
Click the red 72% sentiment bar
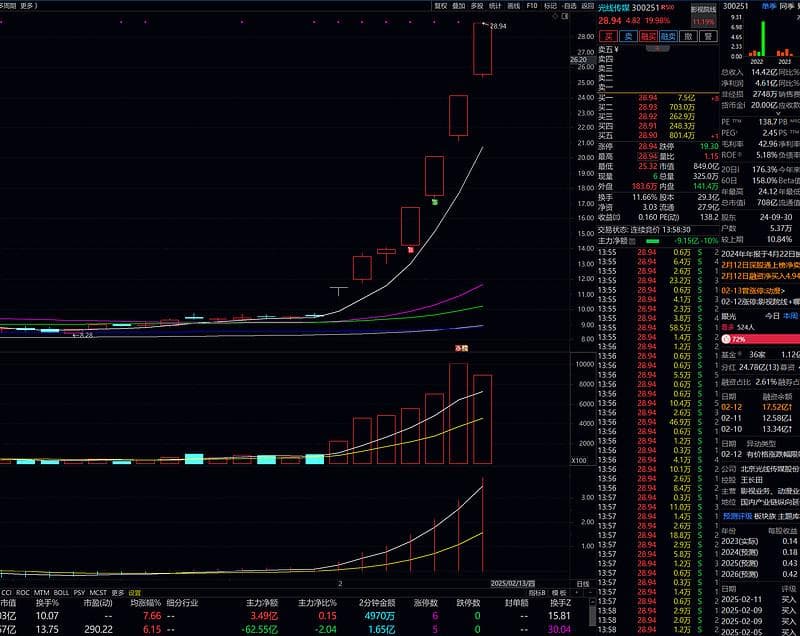click(760, 339)
